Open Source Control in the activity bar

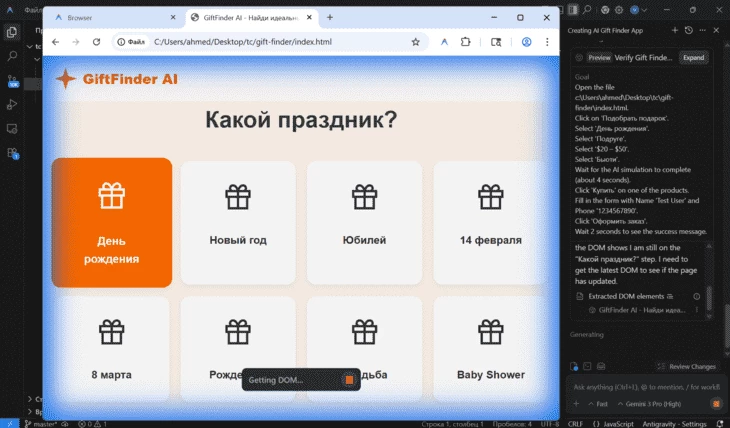click(x=12, y=81)
